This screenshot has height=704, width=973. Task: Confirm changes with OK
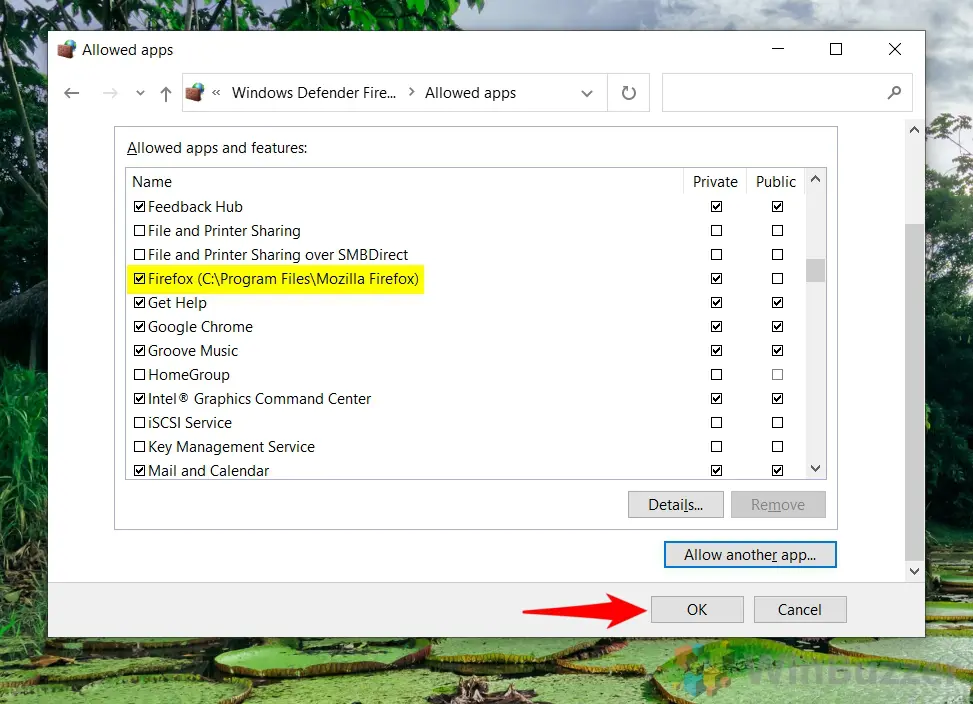[x=697, y=610]
